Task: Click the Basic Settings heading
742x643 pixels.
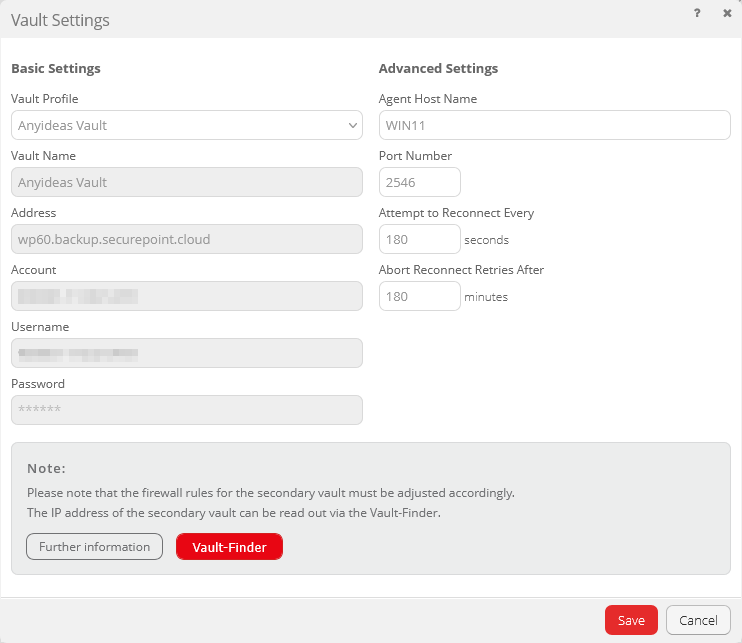Action: [x=56, y=69]
